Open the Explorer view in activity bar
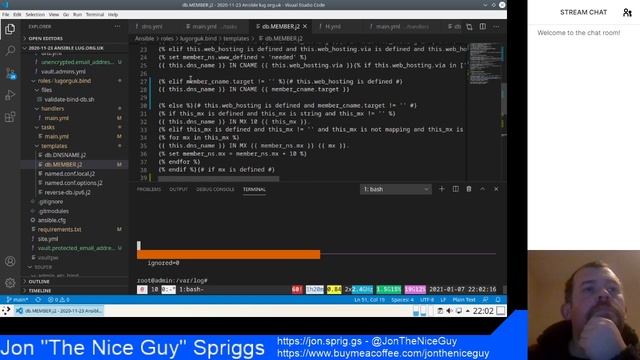Screen dimensions: 640x360 point(10,29)
